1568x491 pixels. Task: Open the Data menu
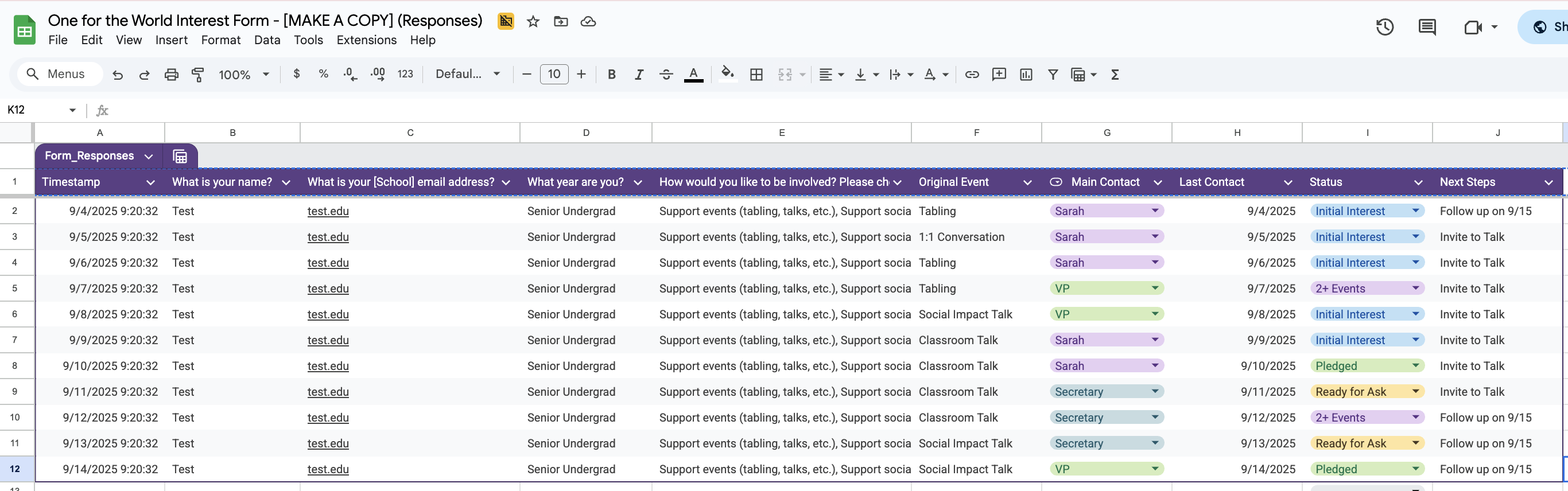[267, 40]
